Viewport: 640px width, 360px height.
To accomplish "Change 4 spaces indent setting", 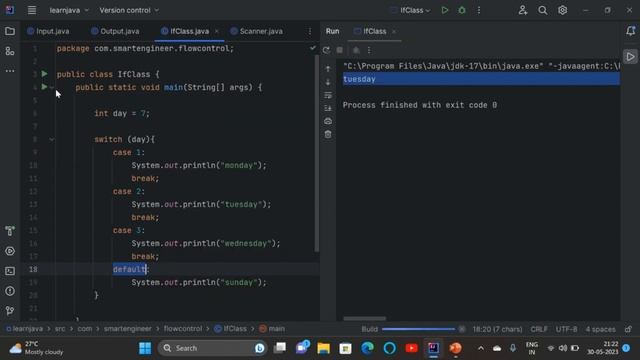I will tap(600, 329).
